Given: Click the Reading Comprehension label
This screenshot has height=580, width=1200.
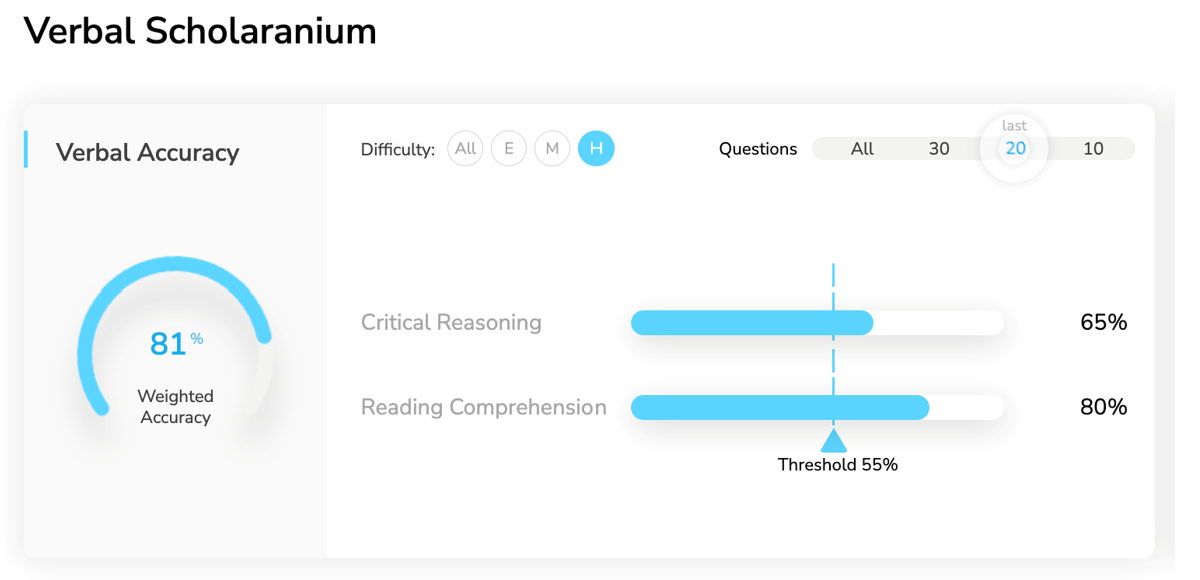Looking at the screenshot, I should [484, 407].
